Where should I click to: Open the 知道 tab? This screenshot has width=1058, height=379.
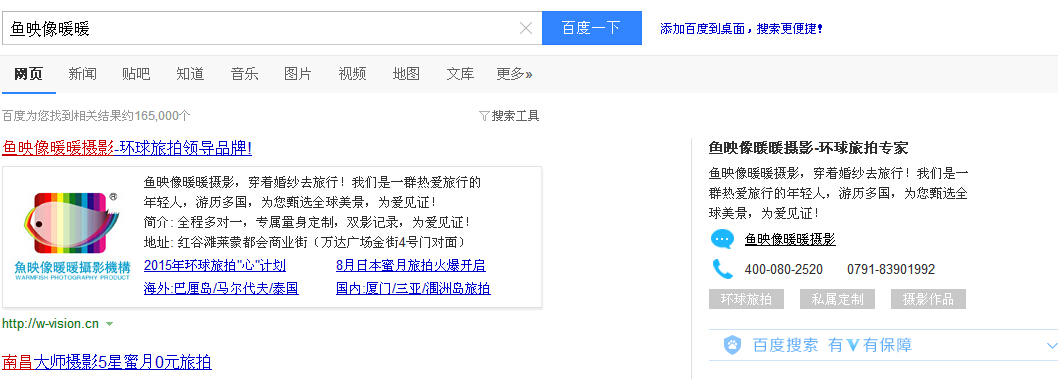(190, 74)
